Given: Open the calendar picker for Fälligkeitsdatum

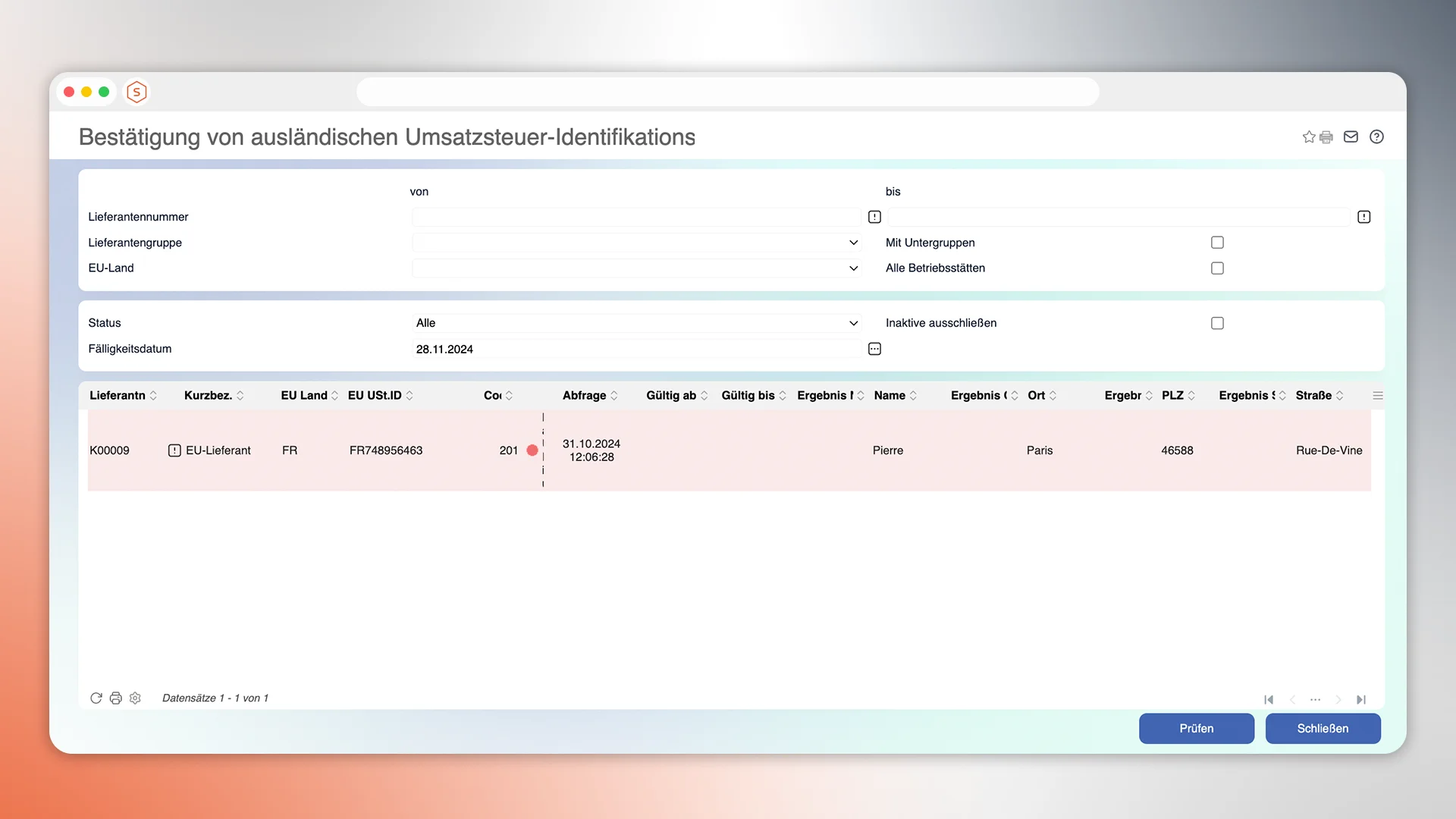Looking at the screenshot, I should pyautogui.click(x=874, y=348).
